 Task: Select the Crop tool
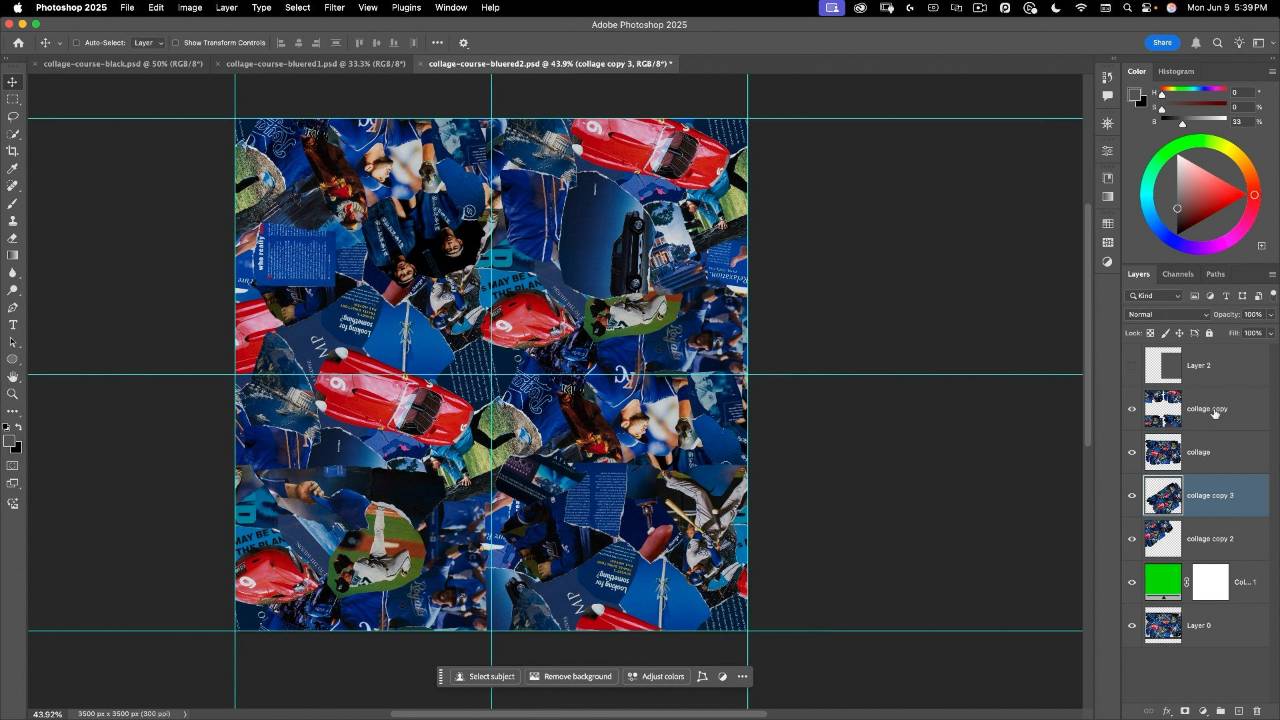tap(13, 151)
